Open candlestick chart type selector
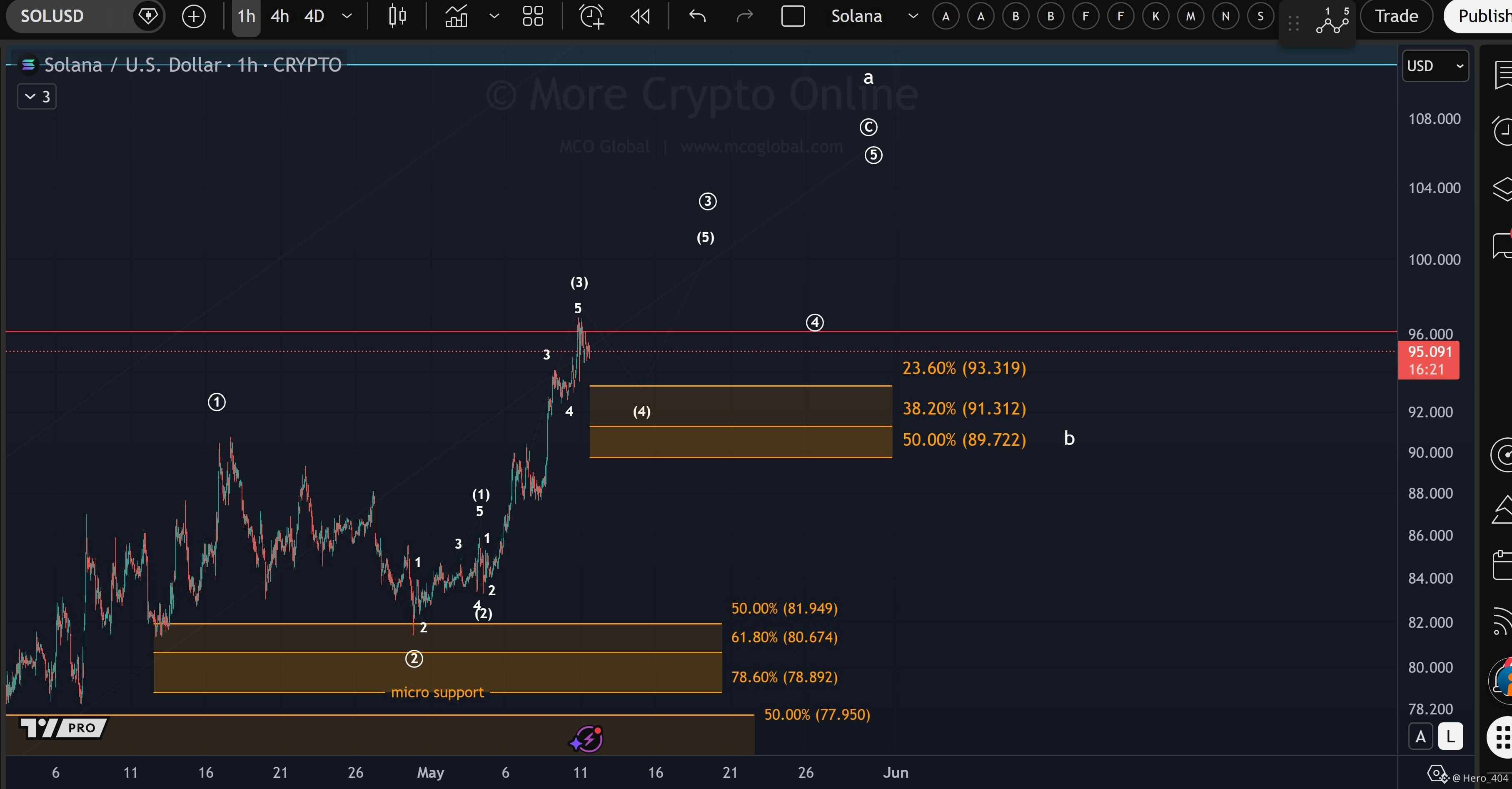The height and width of the screenshot is (789, 1512). [x=397, y=16]
